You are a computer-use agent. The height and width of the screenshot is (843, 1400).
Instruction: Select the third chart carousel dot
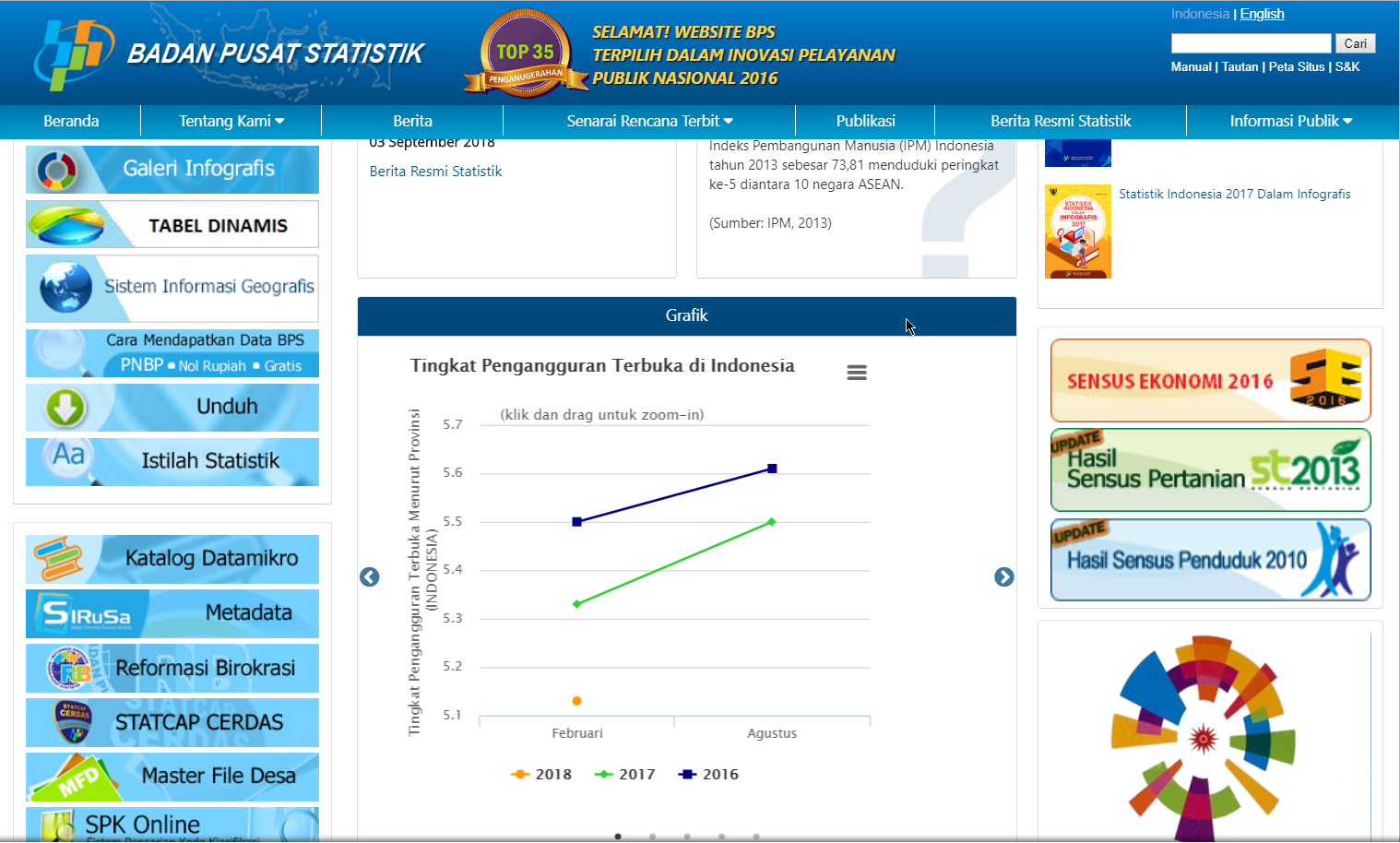pyautogui.click(x=687, y=837)
